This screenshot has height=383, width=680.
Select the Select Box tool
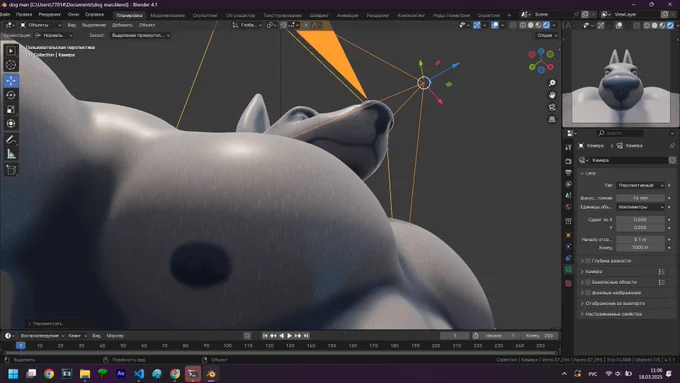tap(11, 51)
